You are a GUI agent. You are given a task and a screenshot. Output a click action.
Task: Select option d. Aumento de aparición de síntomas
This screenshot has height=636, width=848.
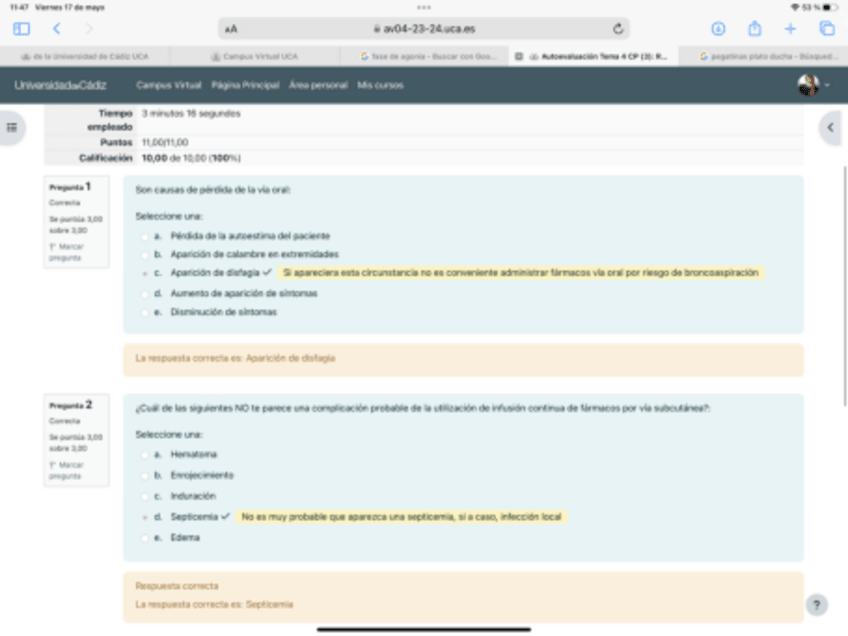point(144,294)
